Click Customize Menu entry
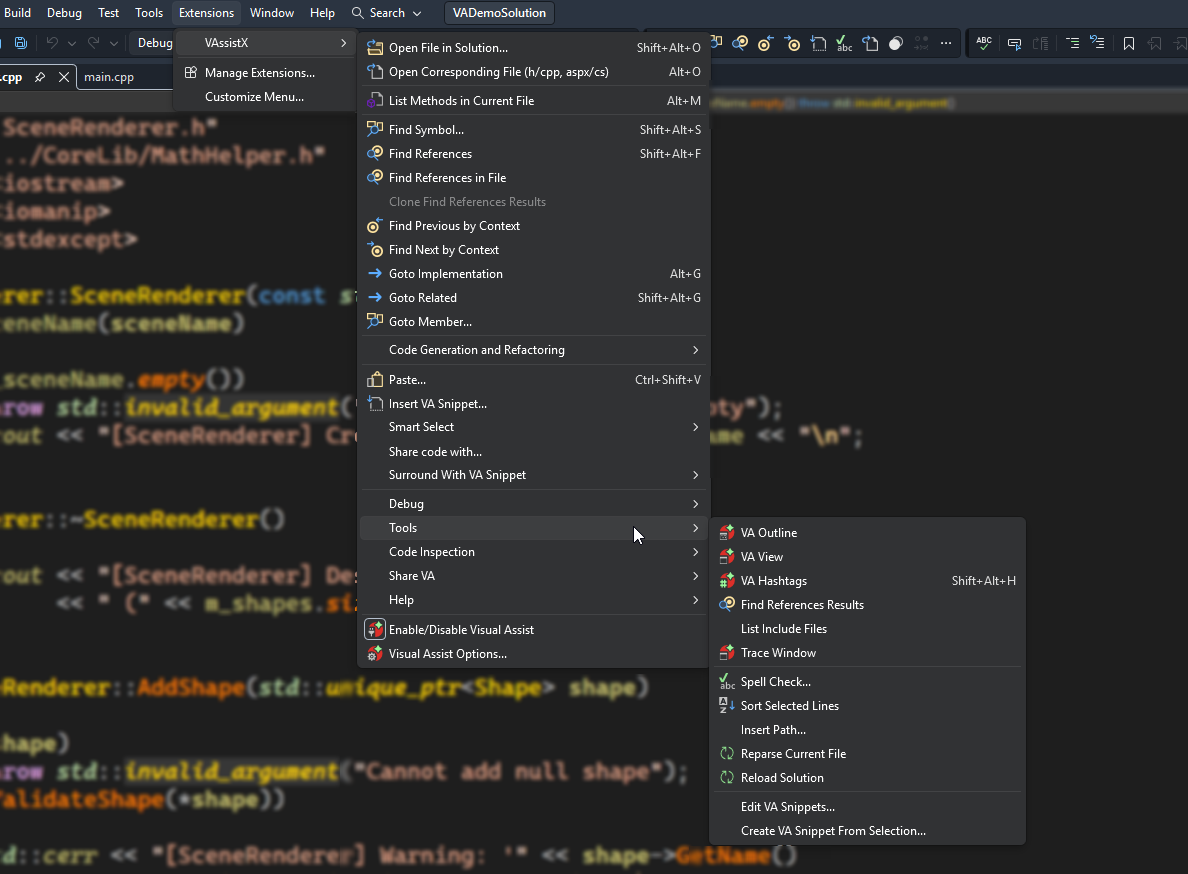The width and height of the screenshot is (1188, 874). (x=264, y=97)
